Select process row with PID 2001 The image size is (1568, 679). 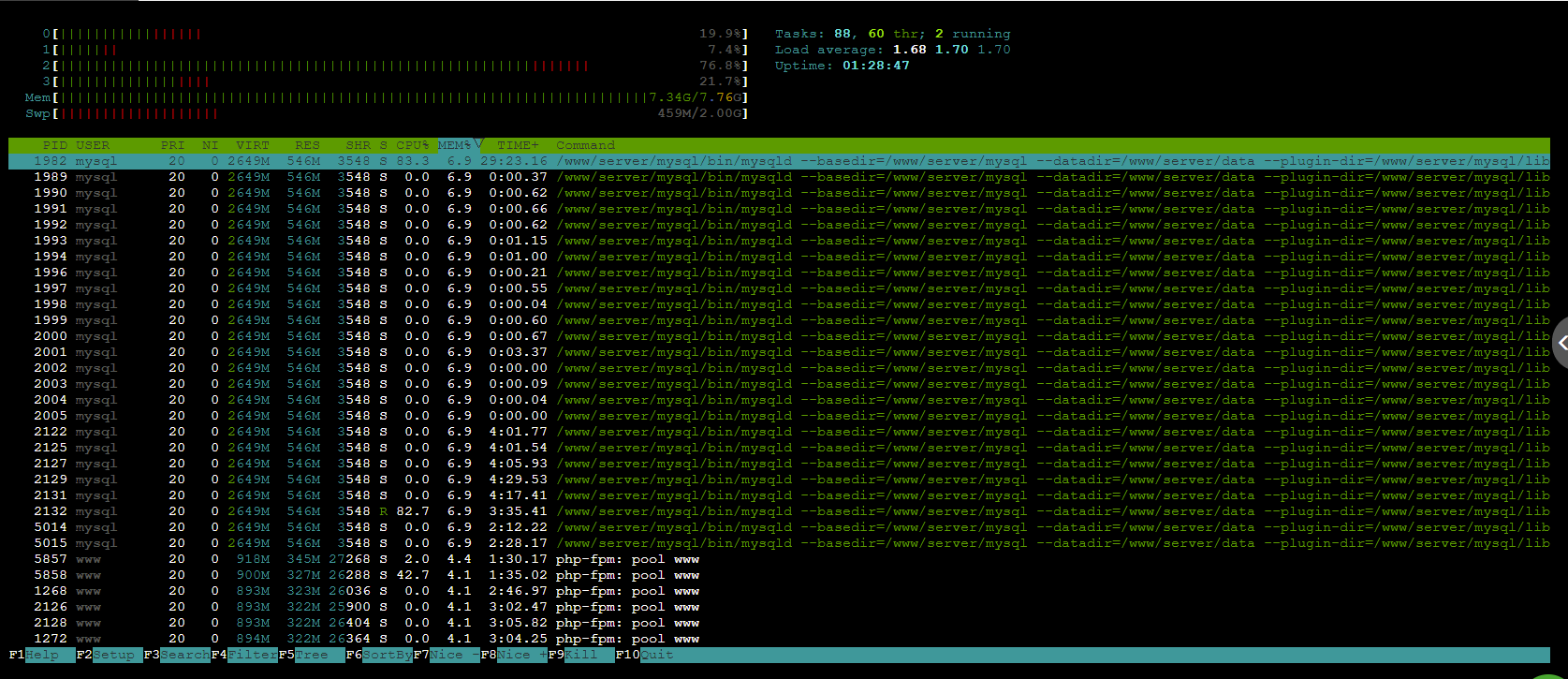click(x=779, y=352)
